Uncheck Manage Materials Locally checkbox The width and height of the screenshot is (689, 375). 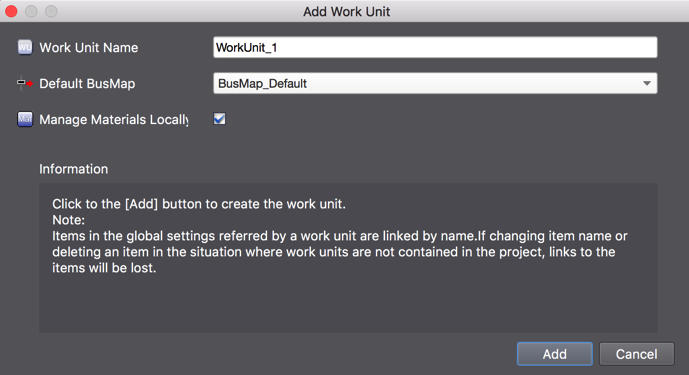219,119
